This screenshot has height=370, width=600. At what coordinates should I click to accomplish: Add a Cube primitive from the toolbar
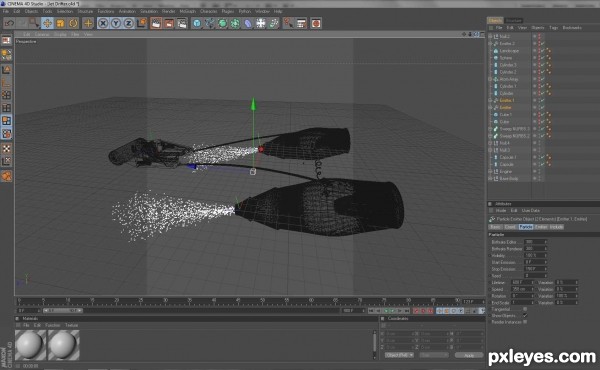point(197,23)
